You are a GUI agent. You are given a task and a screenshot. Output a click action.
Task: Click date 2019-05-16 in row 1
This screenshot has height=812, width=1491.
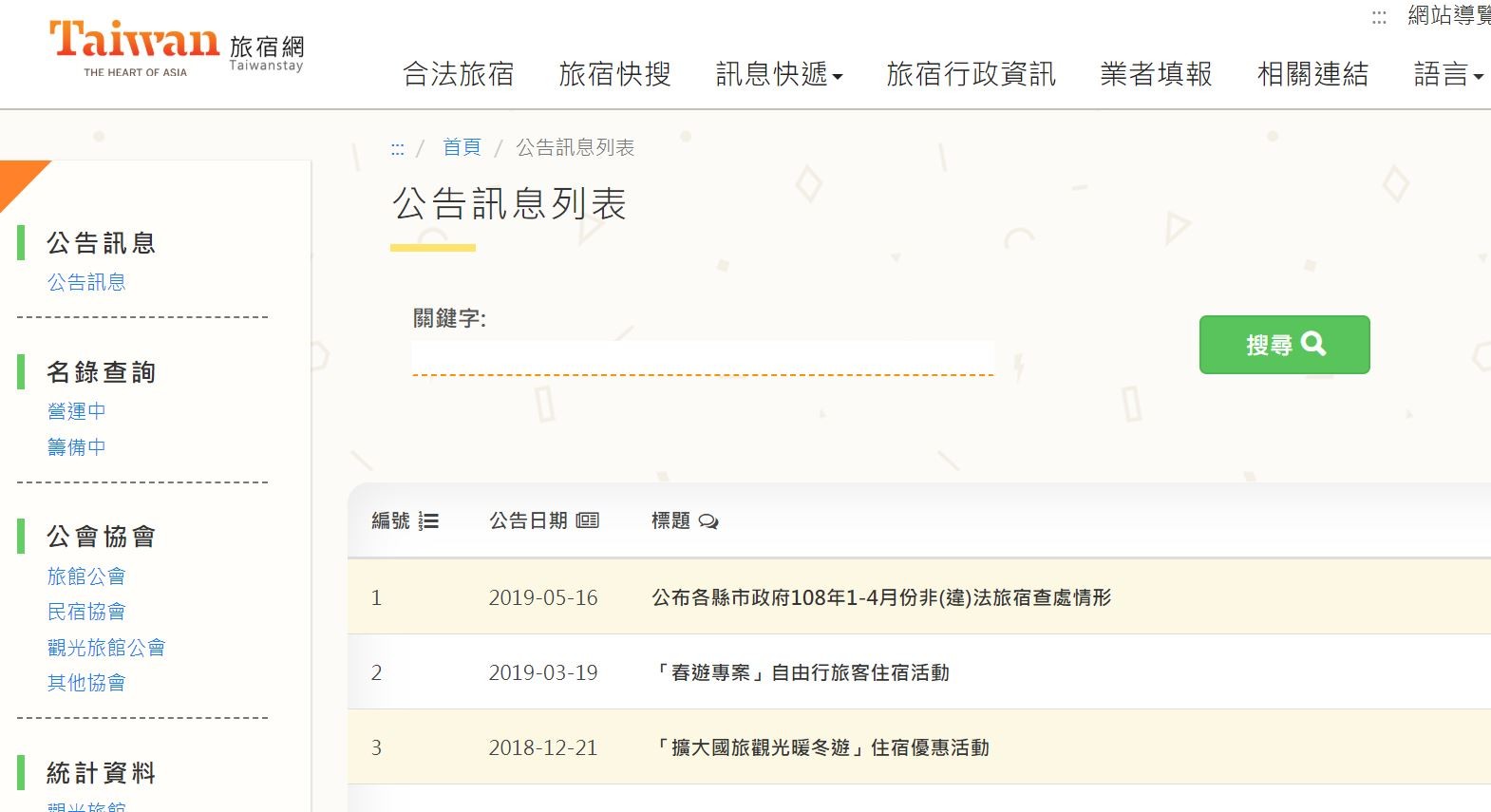[x=543, y=597]
